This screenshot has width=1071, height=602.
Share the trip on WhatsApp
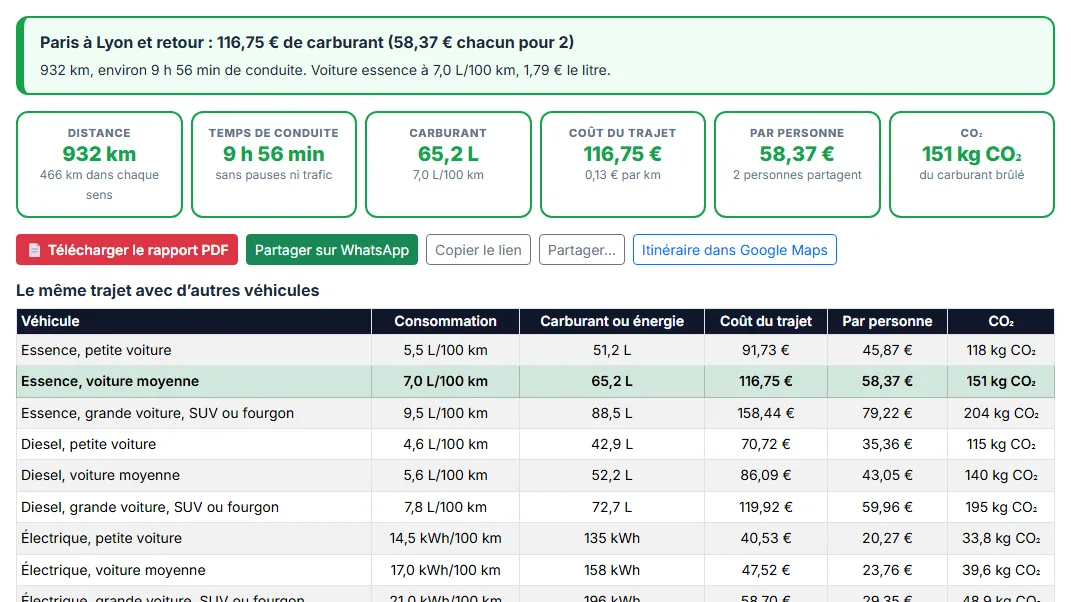pyautogui.click(x=332, y=250)
